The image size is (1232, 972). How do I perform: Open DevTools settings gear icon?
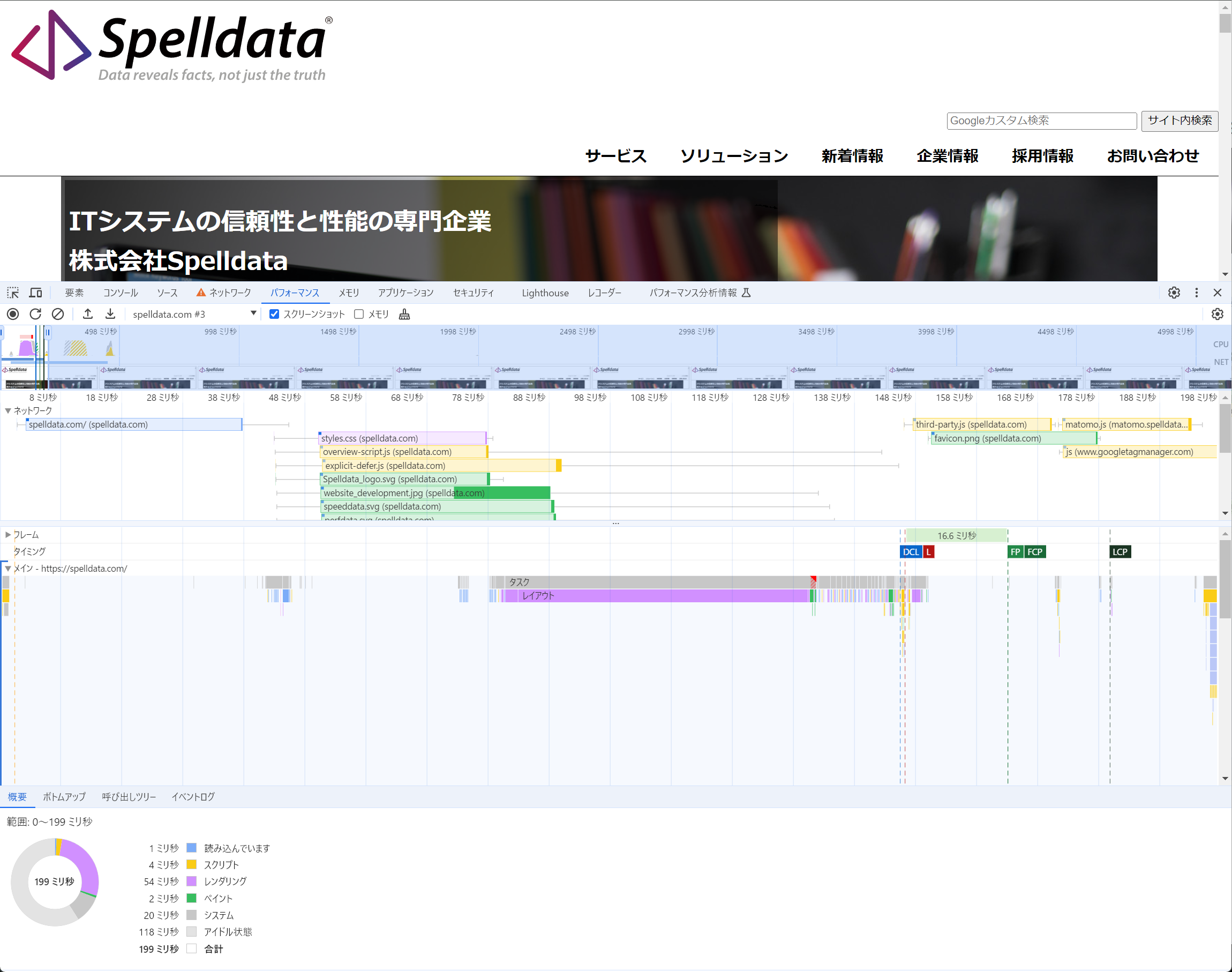tap(1174, 293)
